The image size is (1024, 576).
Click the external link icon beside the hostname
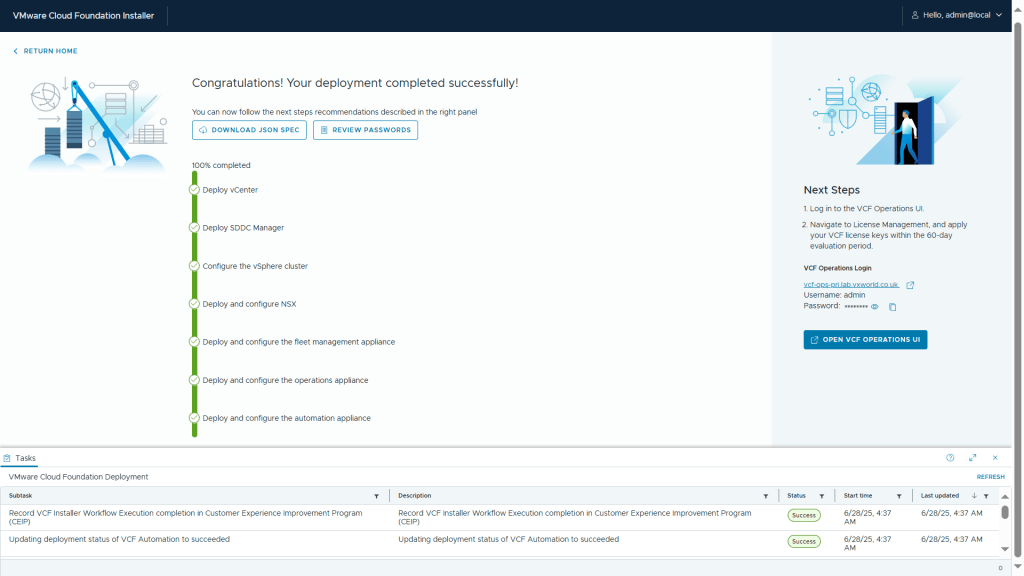910,285
